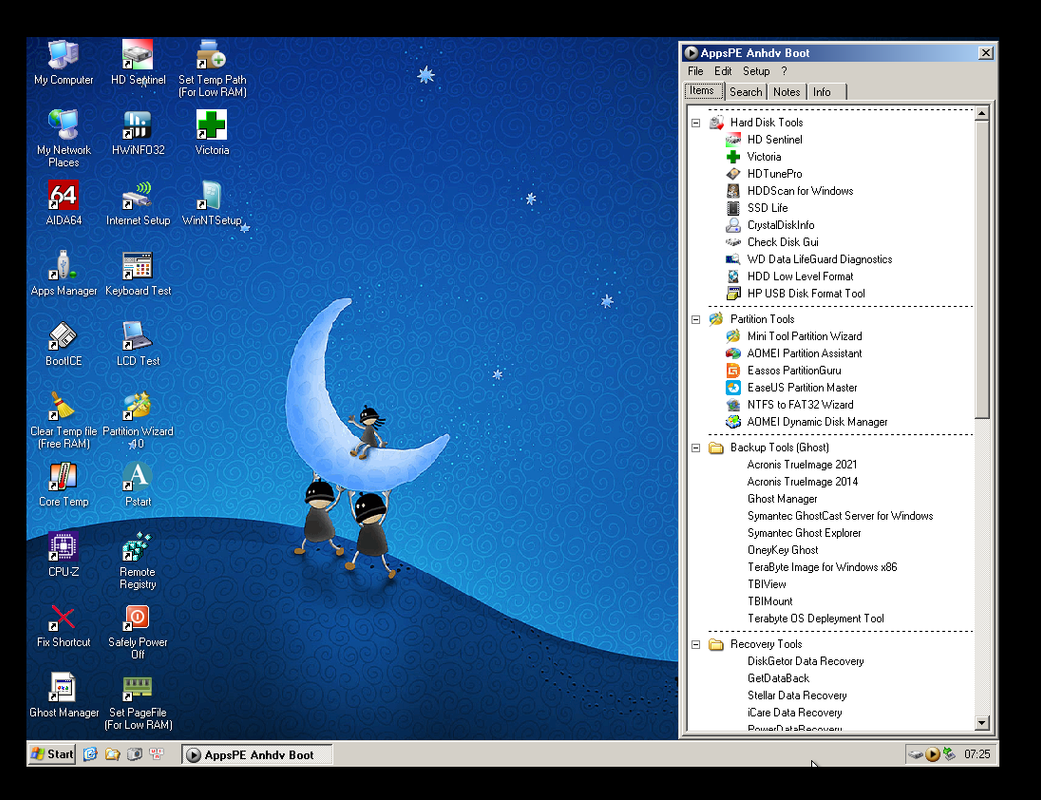The image size is (1041, 800).
Task: Click Safely Power Off desktop icon
Action: (137, 631)
